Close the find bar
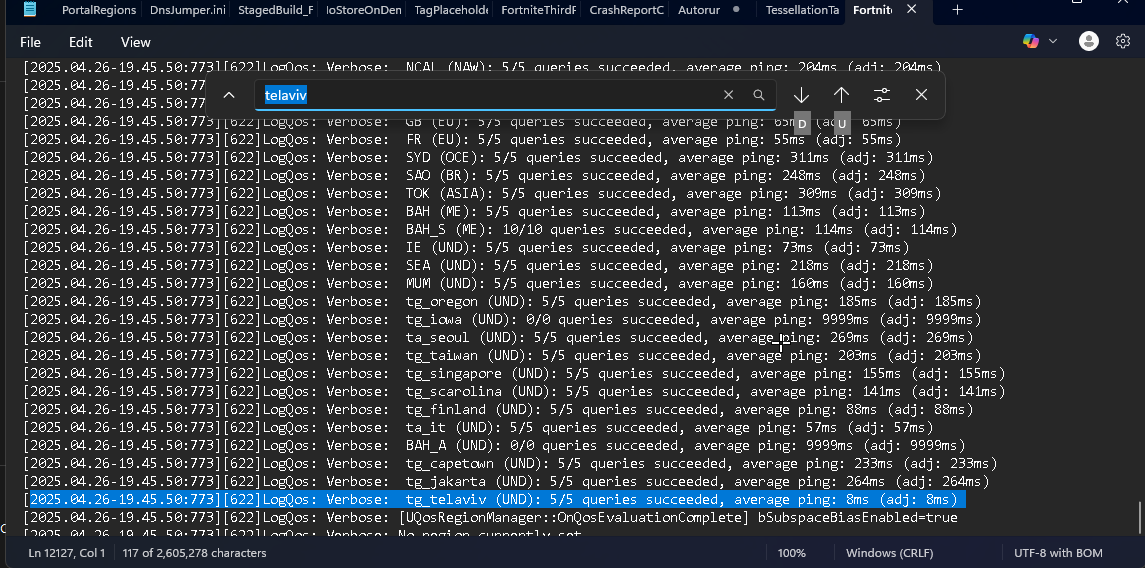Viewport: 1145px width, 568px height. coord(921,95)
